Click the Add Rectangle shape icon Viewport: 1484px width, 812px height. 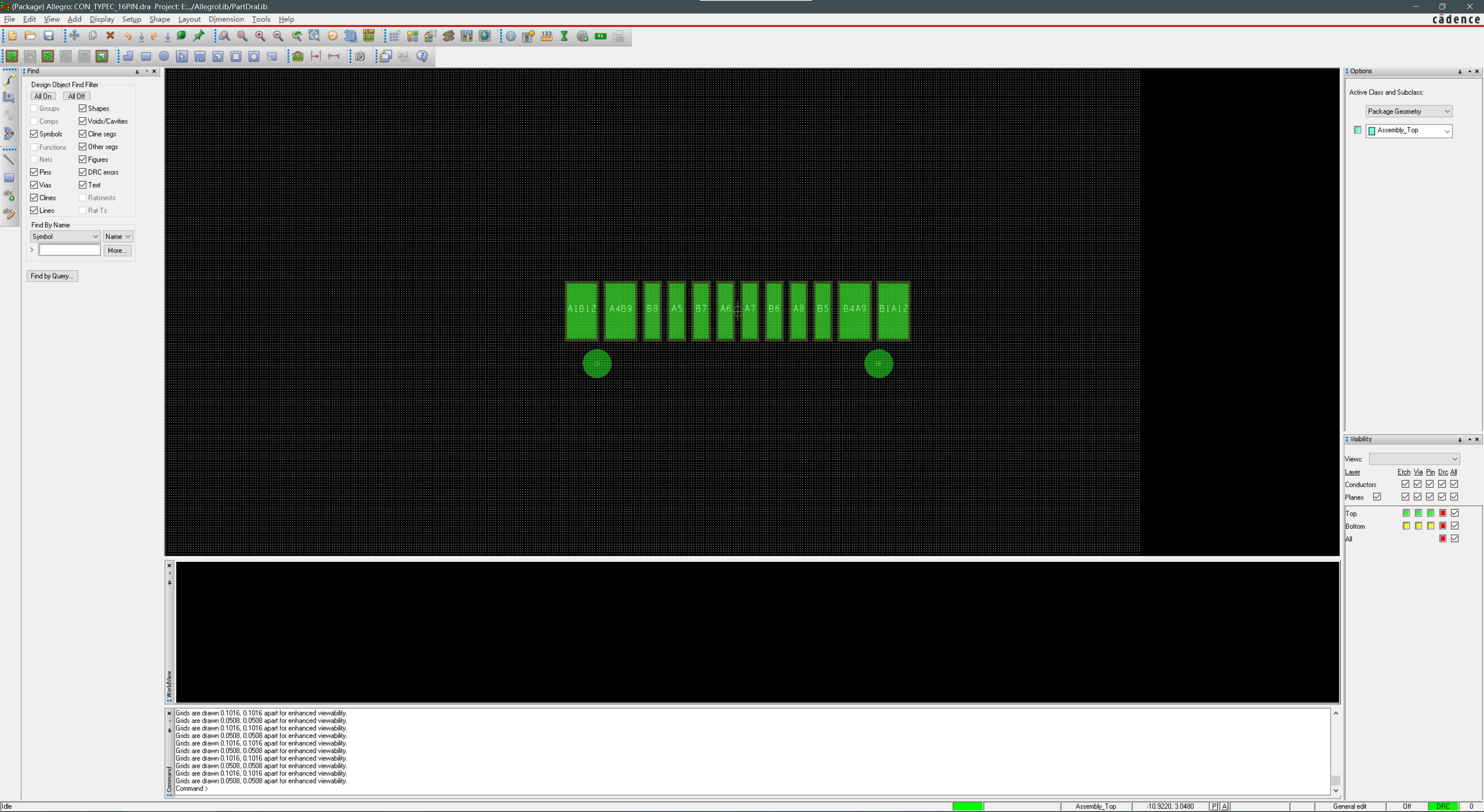tap(146, 56)
